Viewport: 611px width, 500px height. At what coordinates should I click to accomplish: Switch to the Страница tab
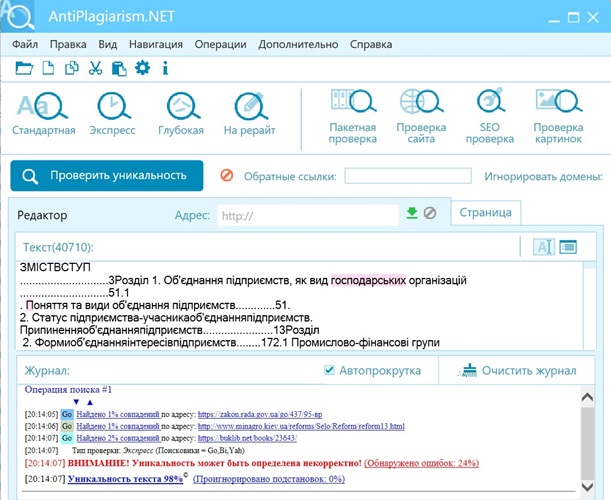(x=486, y=213)
